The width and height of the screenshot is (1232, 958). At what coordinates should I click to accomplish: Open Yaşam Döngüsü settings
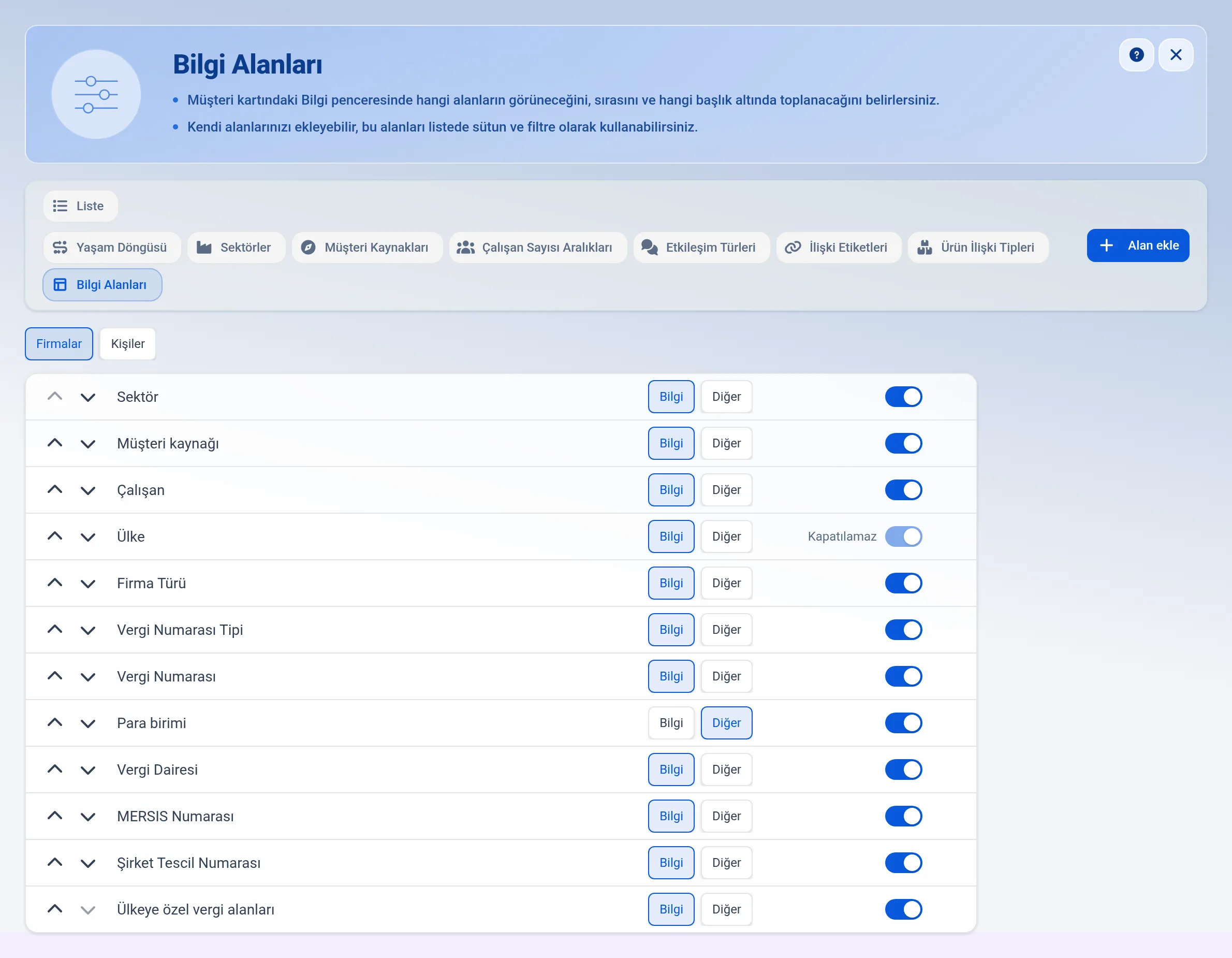(x=112, y=247)
